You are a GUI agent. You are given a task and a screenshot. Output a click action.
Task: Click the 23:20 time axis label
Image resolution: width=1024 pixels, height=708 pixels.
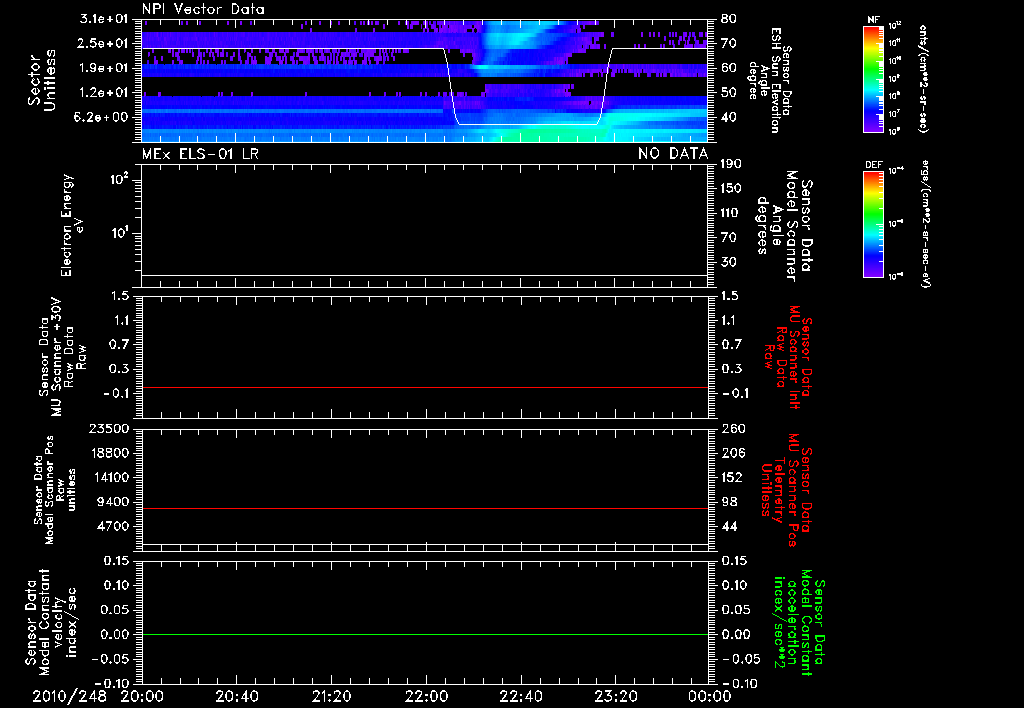click(616, 696)
